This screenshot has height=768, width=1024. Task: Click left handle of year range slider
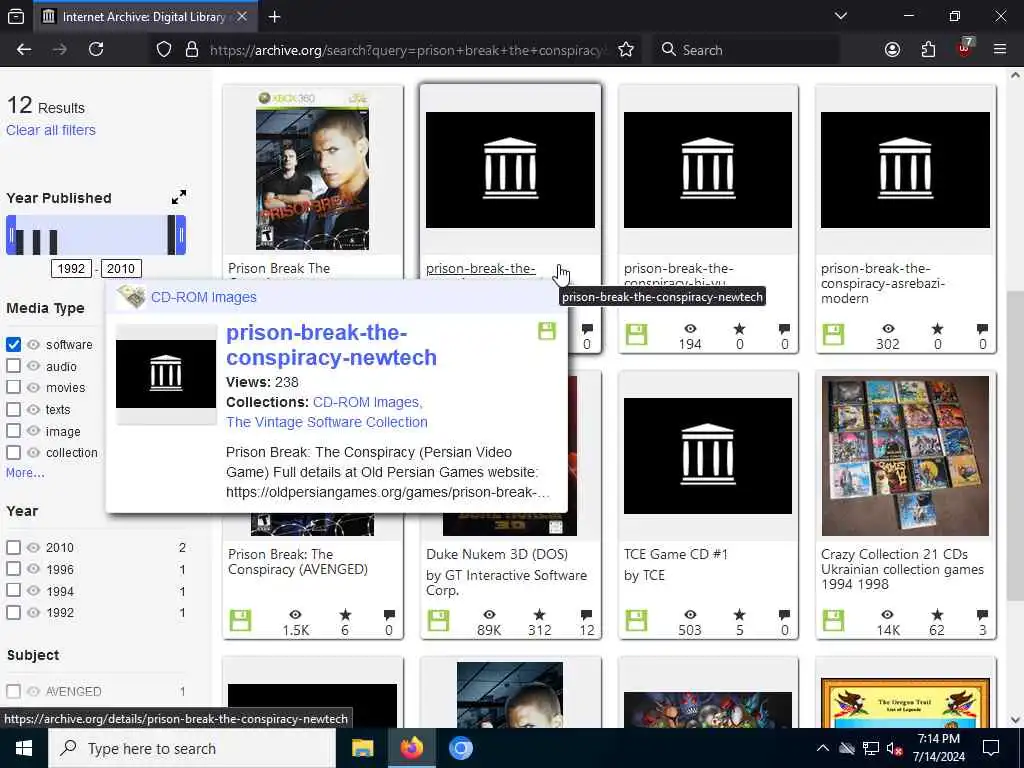click(11, 235)
